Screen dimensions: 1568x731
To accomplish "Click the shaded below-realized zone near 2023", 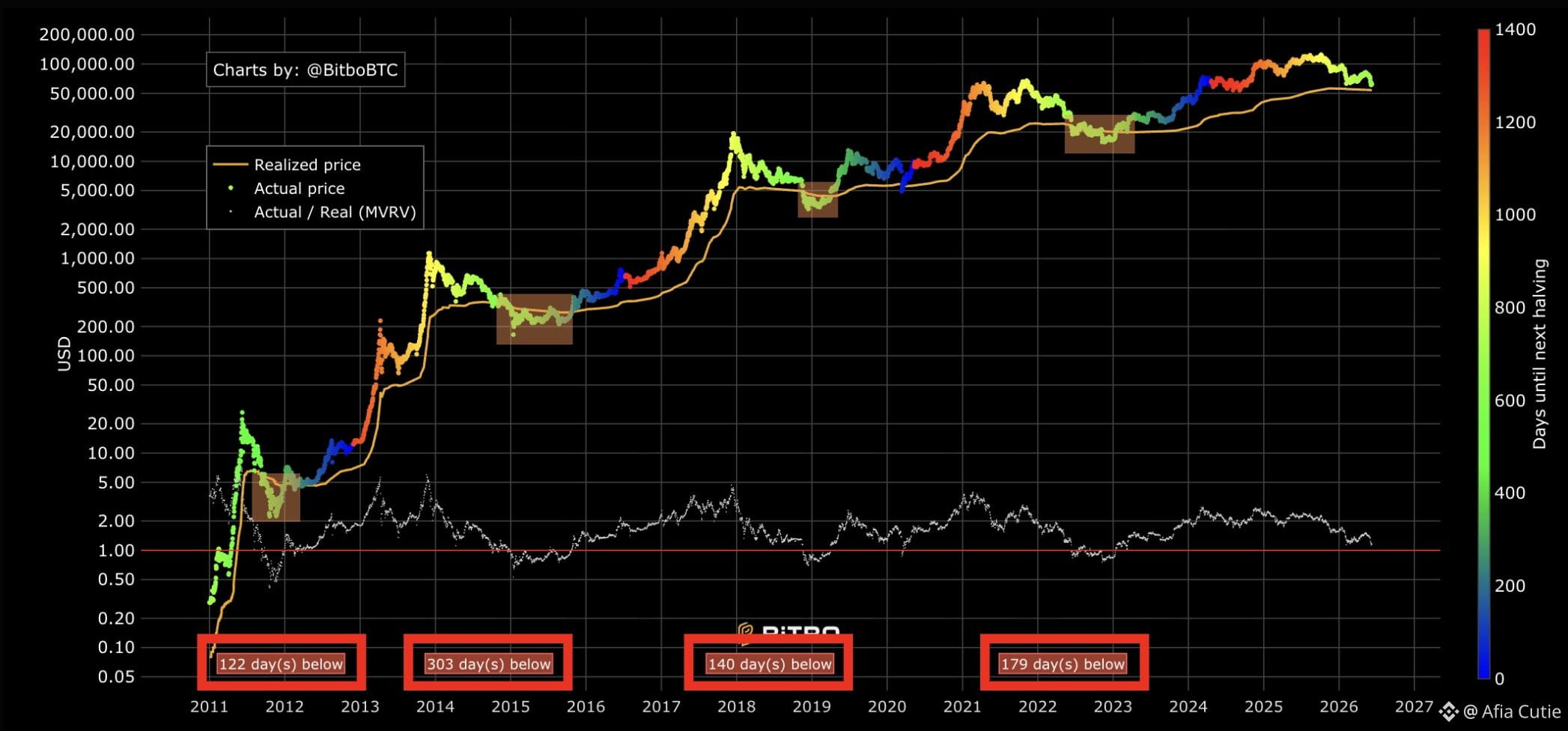I will [x=1099, y=134].
